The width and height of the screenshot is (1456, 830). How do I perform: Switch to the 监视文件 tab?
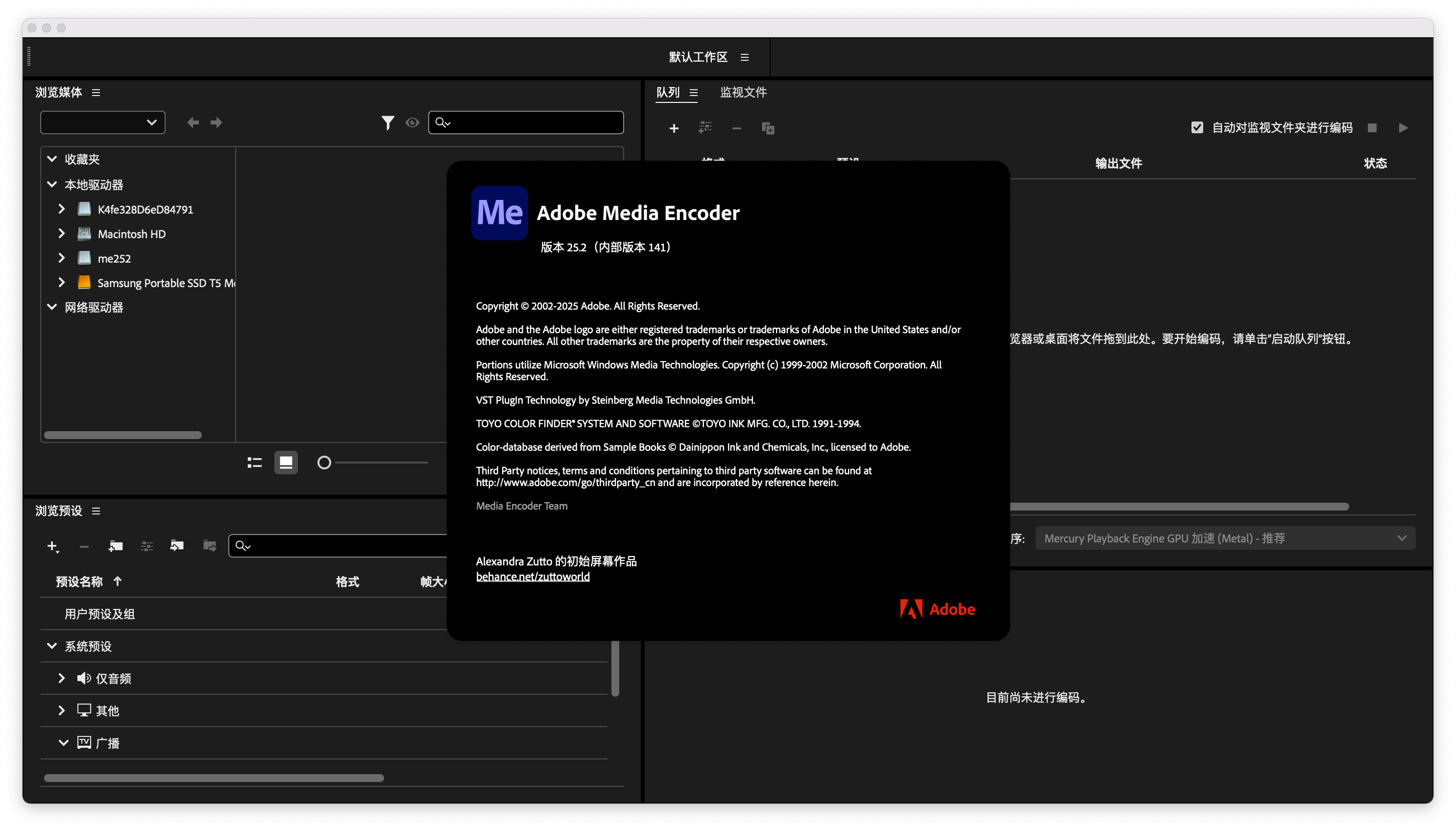pyautogui.click(x=743, y=92)
